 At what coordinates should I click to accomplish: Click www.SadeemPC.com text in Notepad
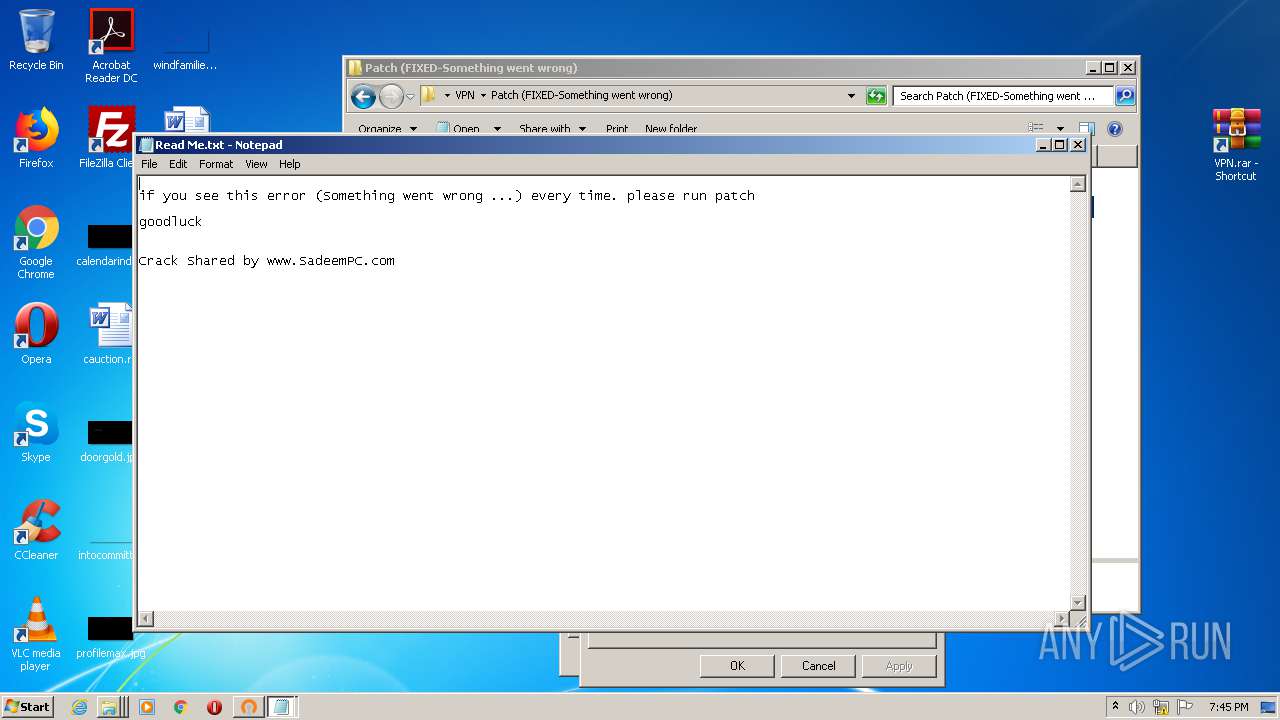[330, 261]
